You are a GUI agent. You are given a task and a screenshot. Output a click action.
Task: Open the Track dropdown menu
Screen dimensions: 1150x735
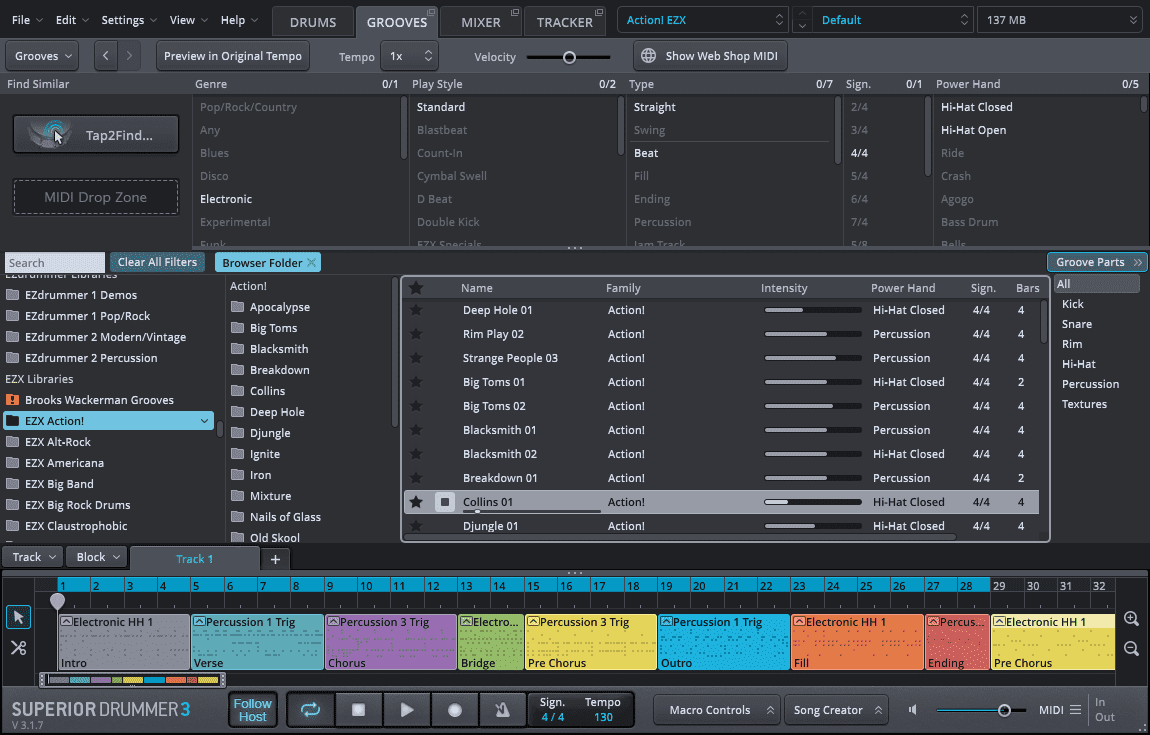[x=33, y=557]
